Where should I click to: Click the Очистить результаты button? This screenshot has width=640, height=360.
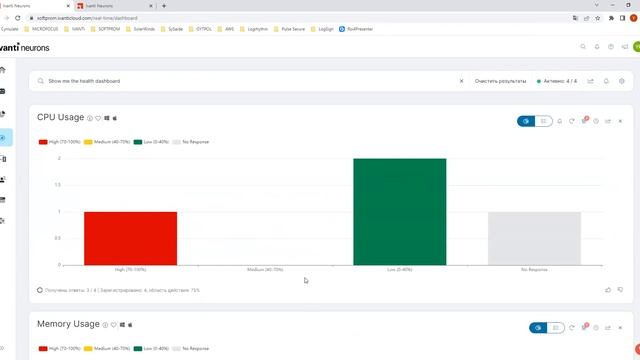[500, 81]
